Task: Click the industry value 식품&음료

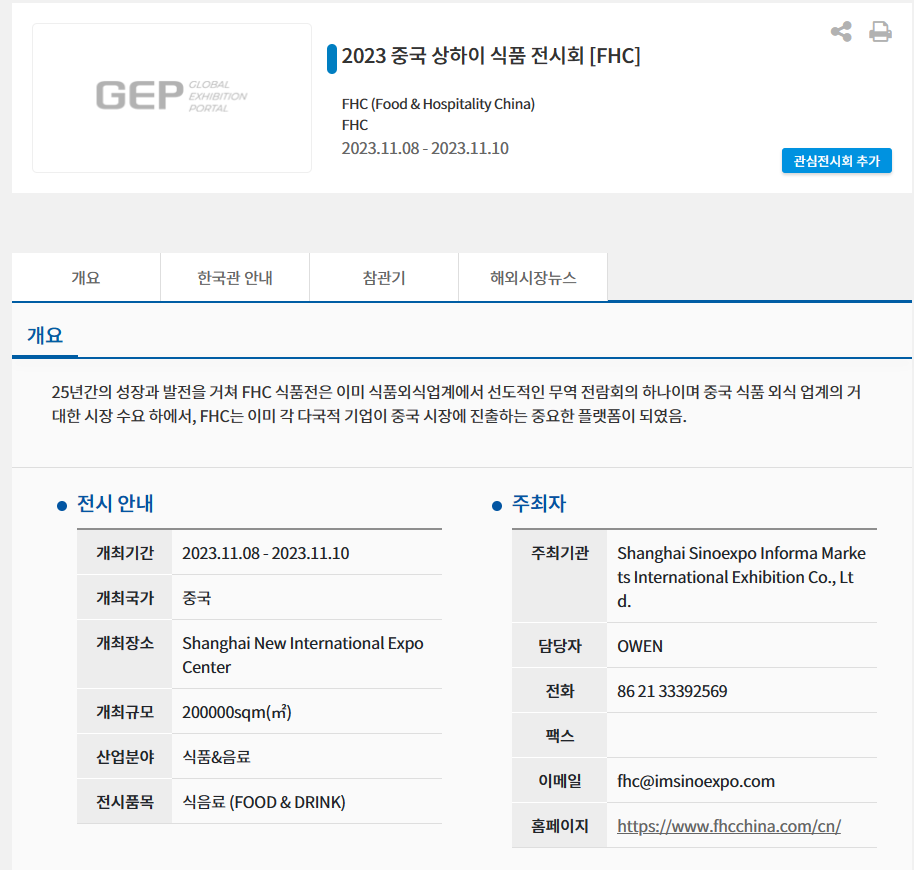Action: [x=216, y=757]
